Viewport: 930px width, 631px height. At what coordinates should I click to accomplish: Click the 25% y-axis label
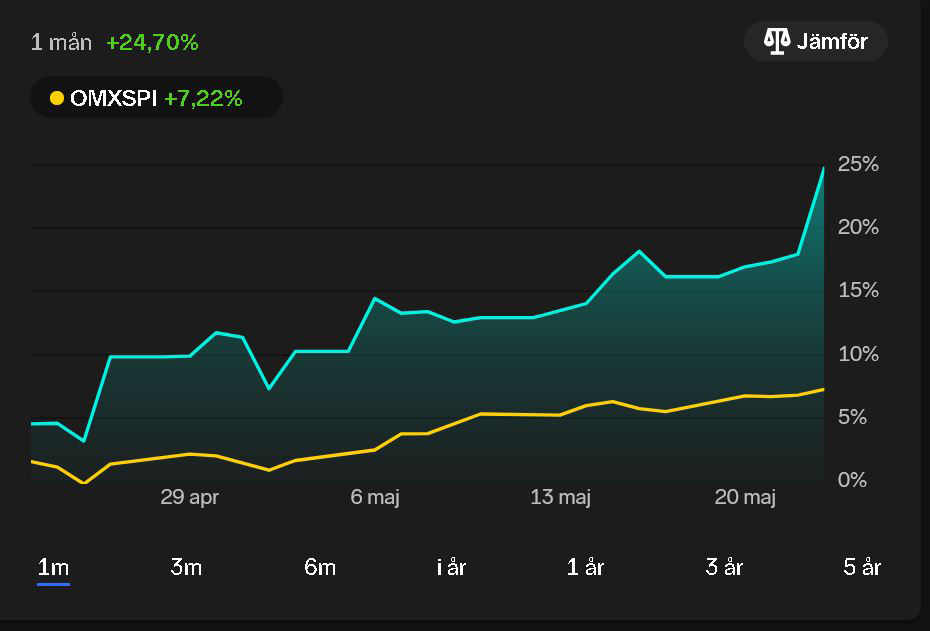(x=858, y=164)
